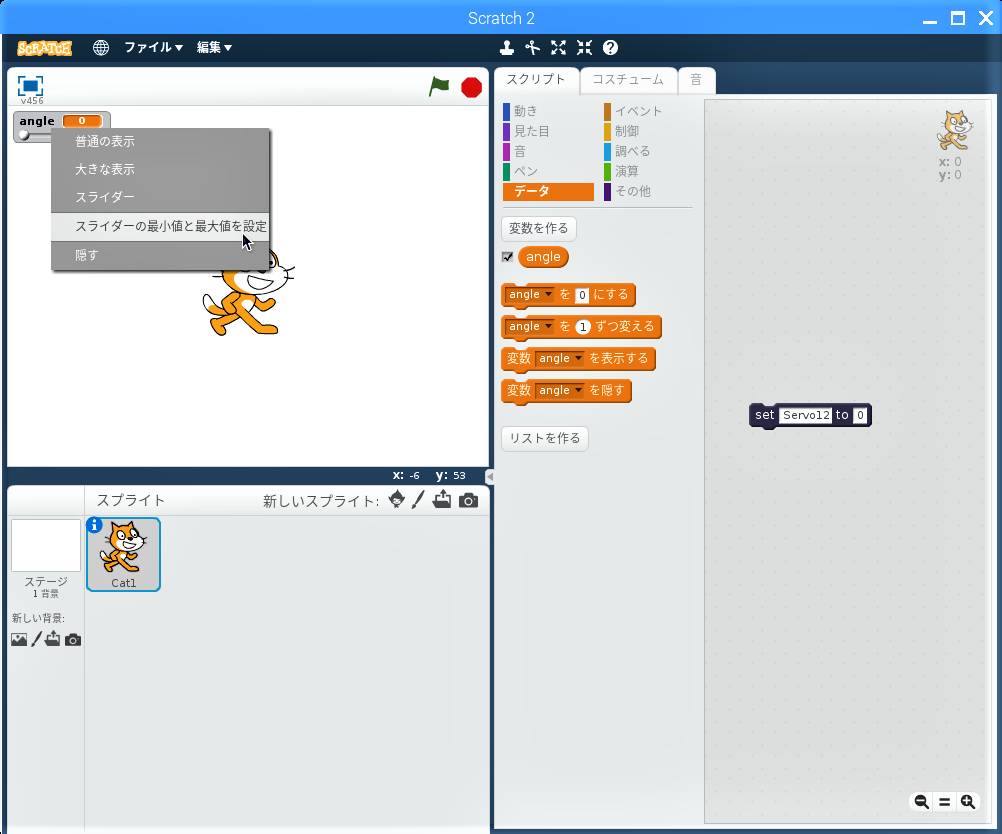Click リストを作る button

click(544, 438)
